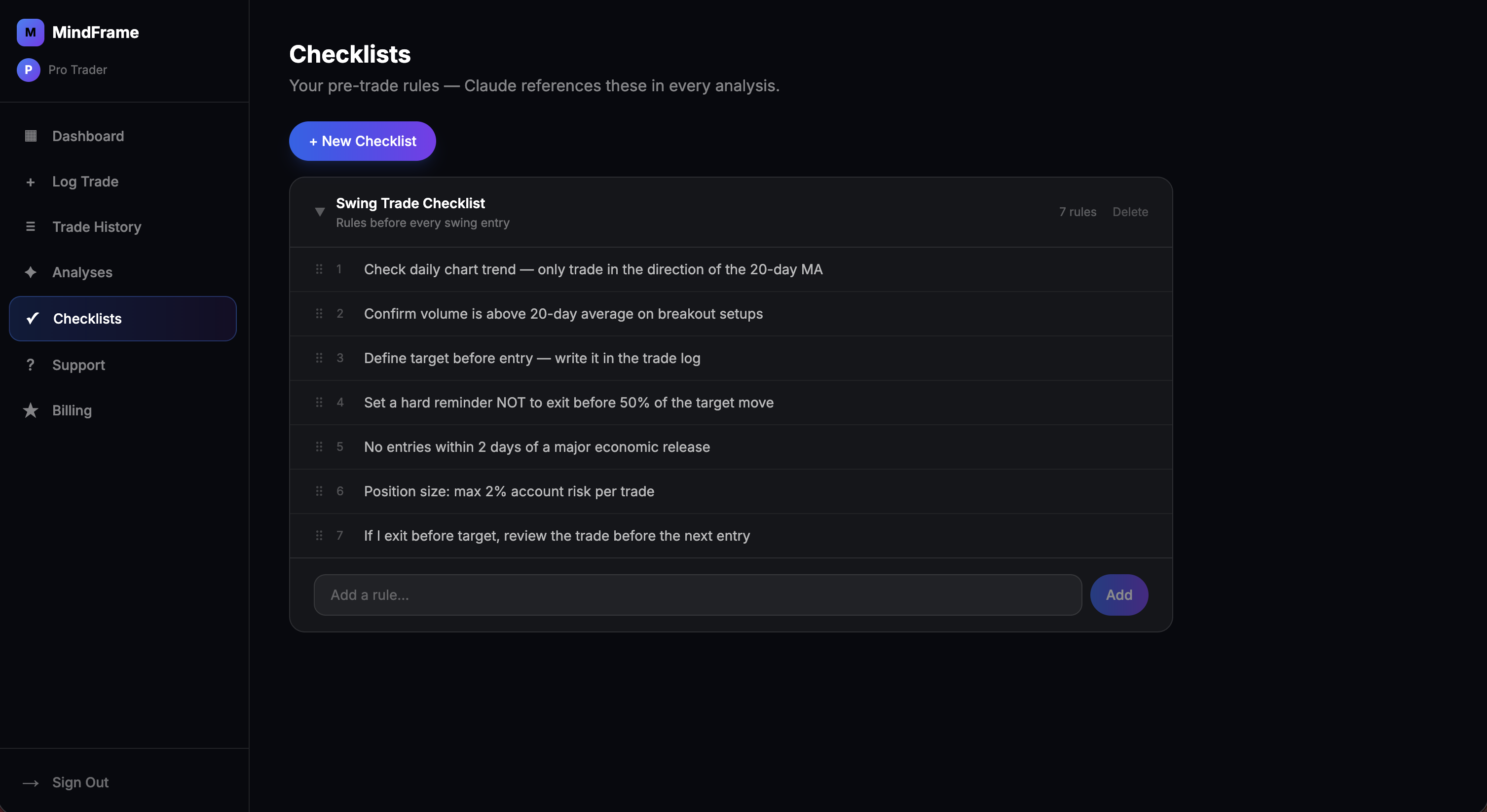The height and width of the screenshot is (812, 1487).
Task: Click the MindFrame logo icon
Action: (x=30, y=33)
